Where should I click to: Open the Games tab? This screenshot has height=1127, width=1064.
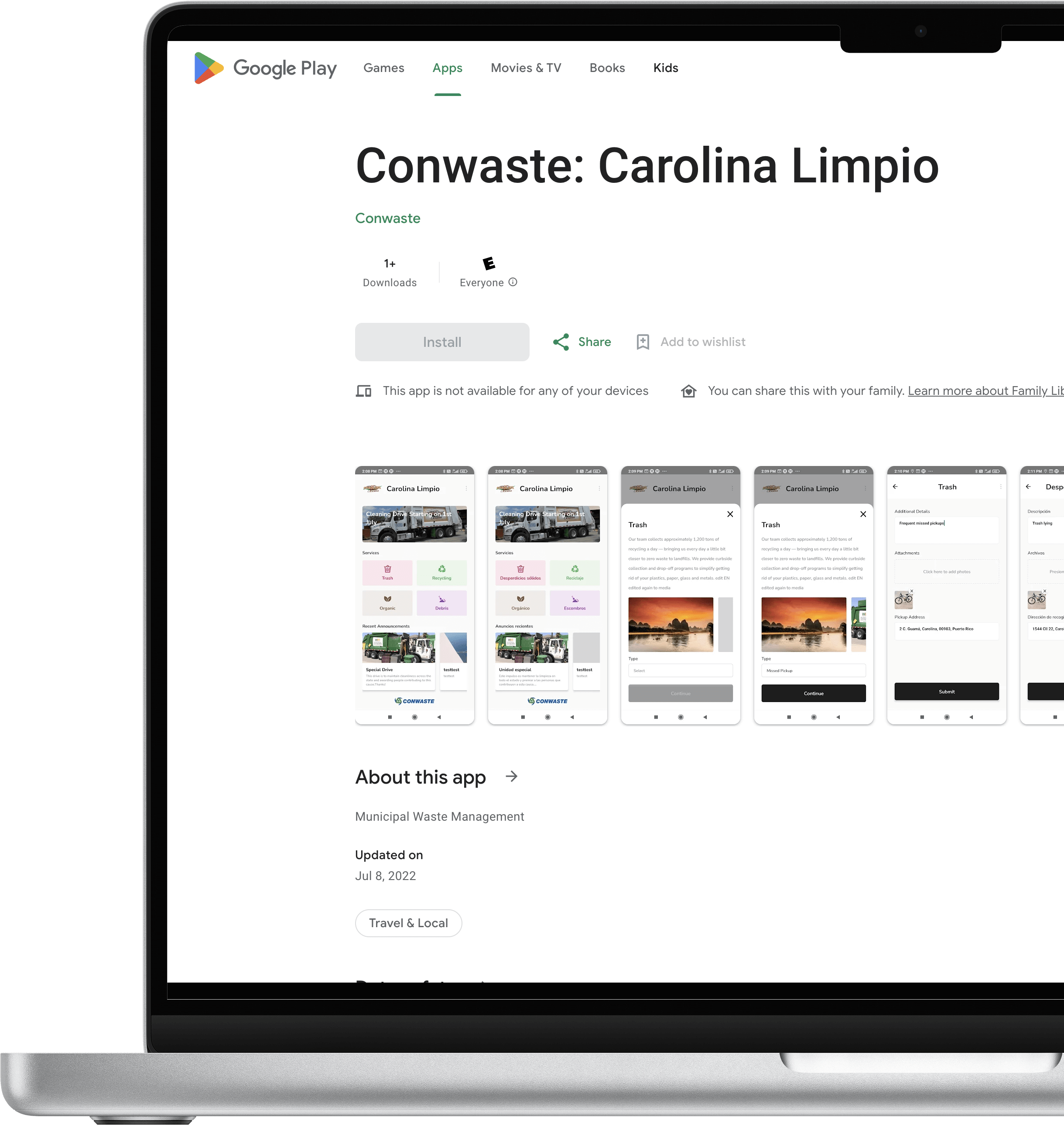click(383, 68)
